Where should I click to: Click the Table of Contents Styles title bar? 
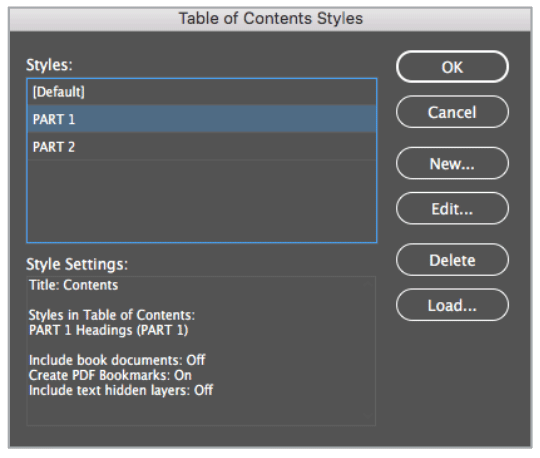pos(270,19)
